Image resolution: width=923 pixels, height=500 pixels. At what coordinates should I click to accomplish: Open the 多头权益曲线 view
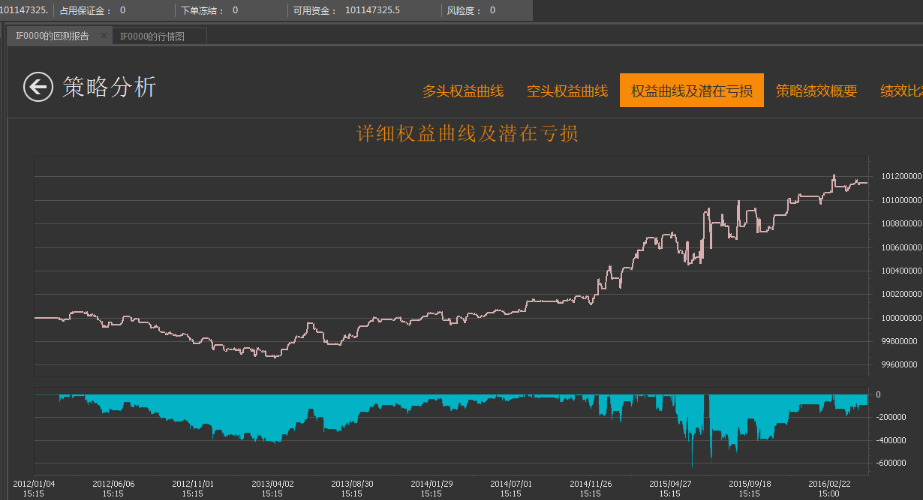tap(462, 91)
